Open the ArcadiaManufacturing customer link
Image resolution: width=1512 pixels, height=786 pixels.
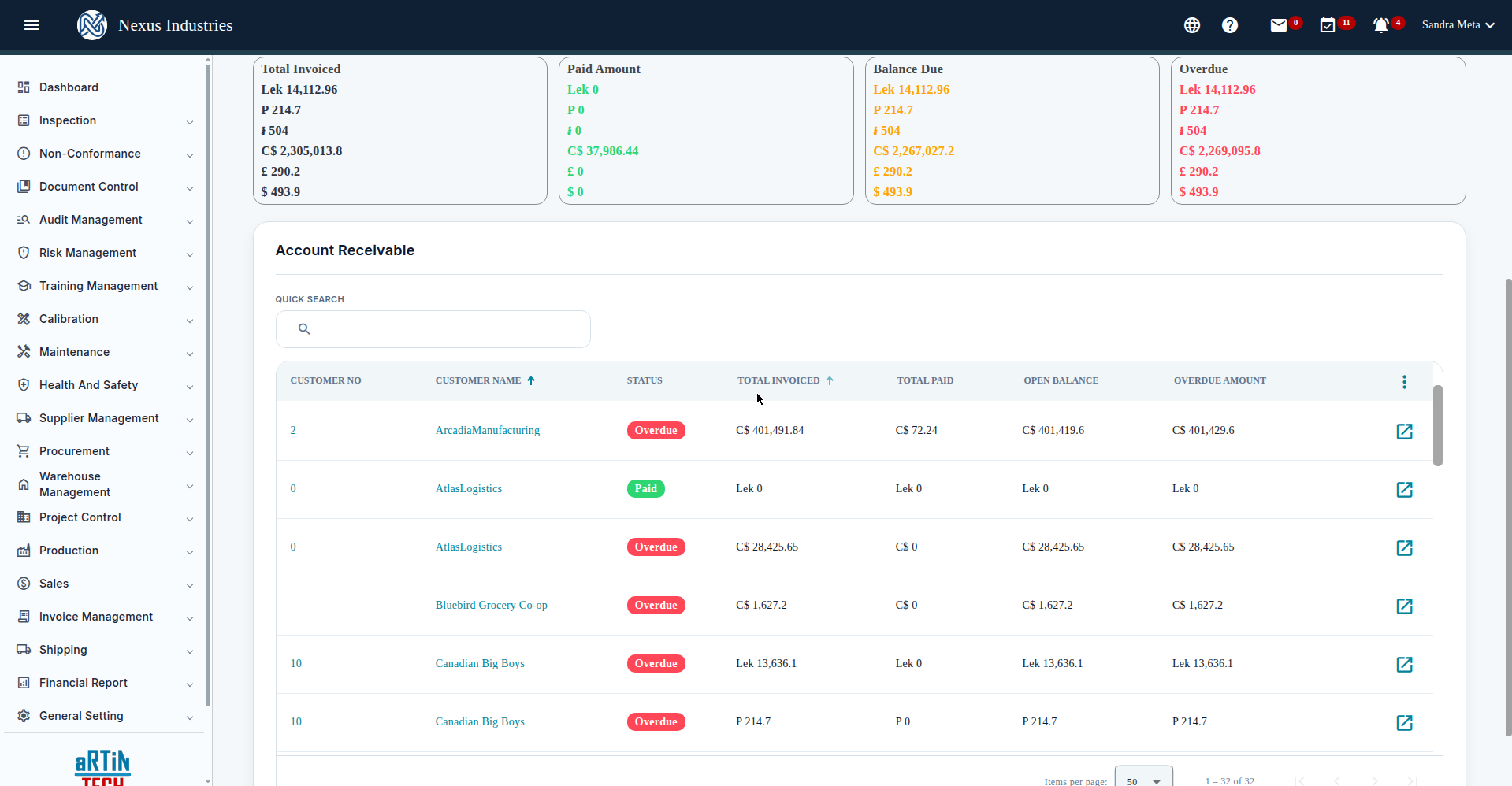pyautogui.click(x=488, y=430)
